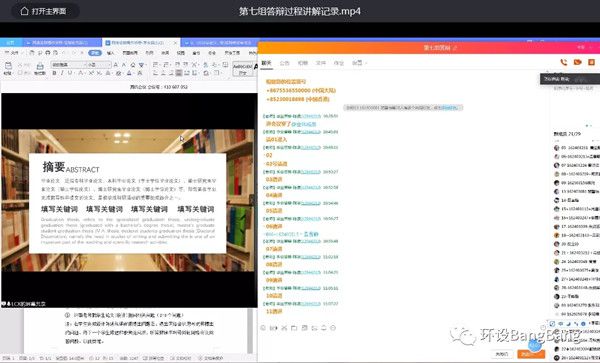Start a voice call via phone icon

click(564, 62)
